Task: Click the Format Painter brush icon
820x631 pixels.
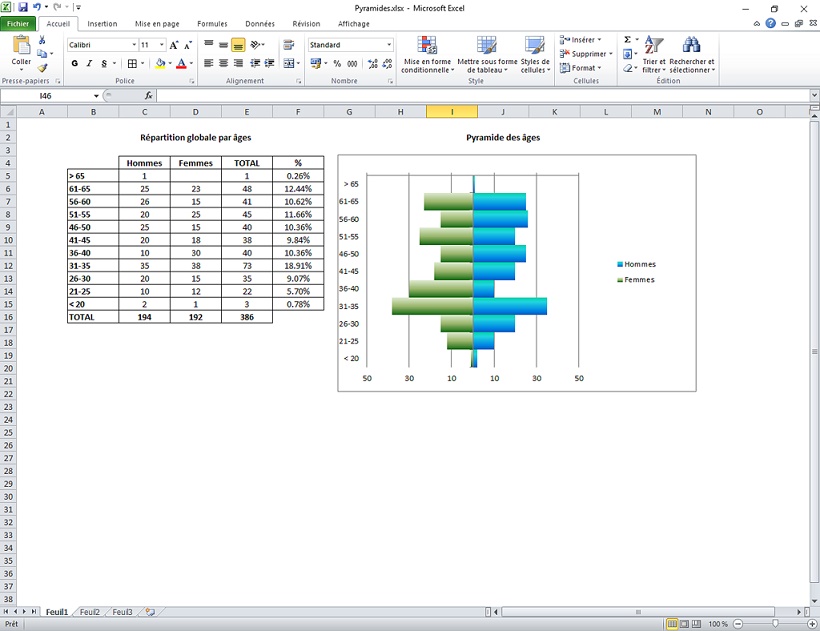Action: click(42, 68)
